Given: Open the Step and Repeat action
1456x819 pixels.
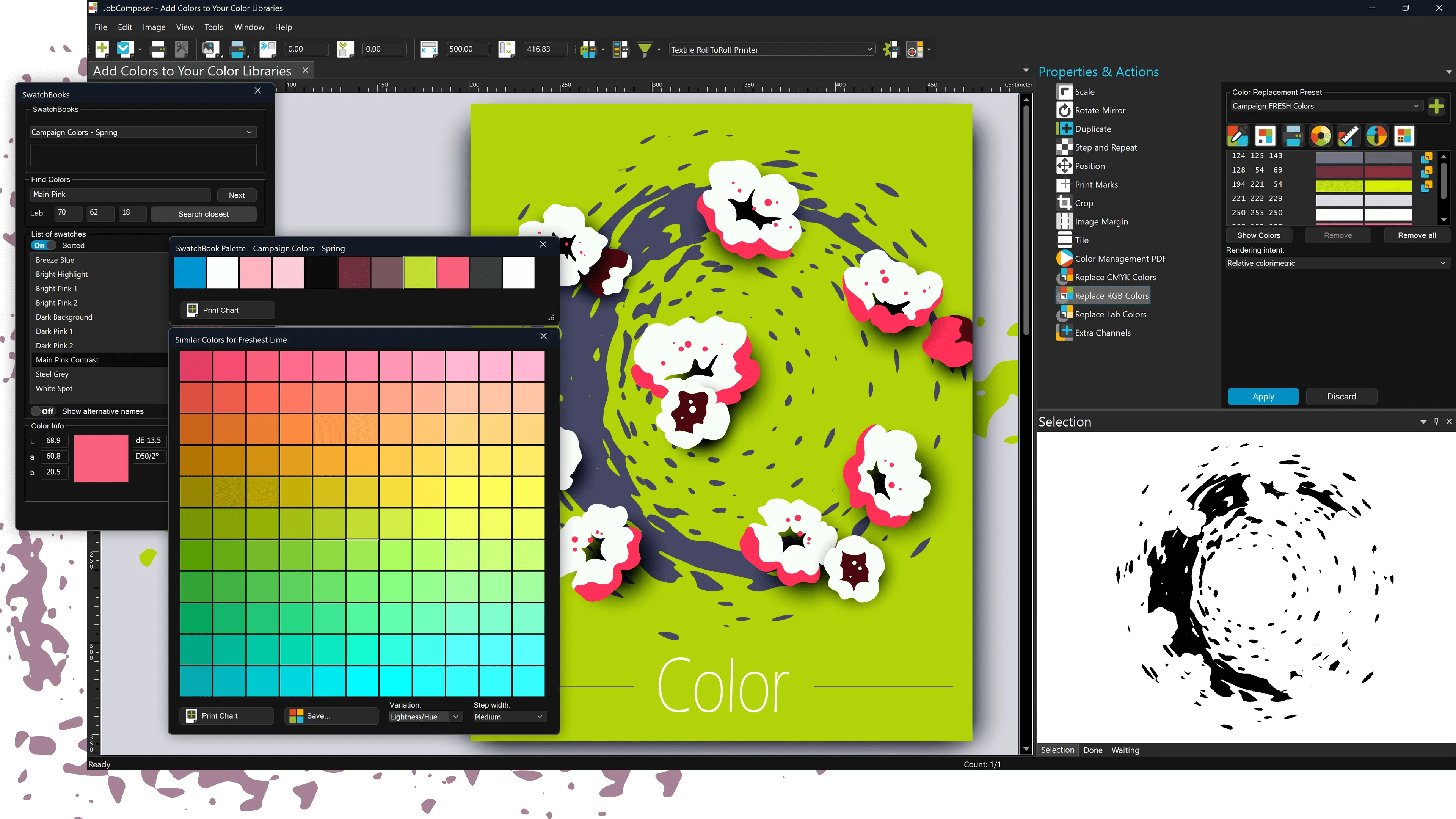Looking at the screenshot, I should click(1097, 147).
